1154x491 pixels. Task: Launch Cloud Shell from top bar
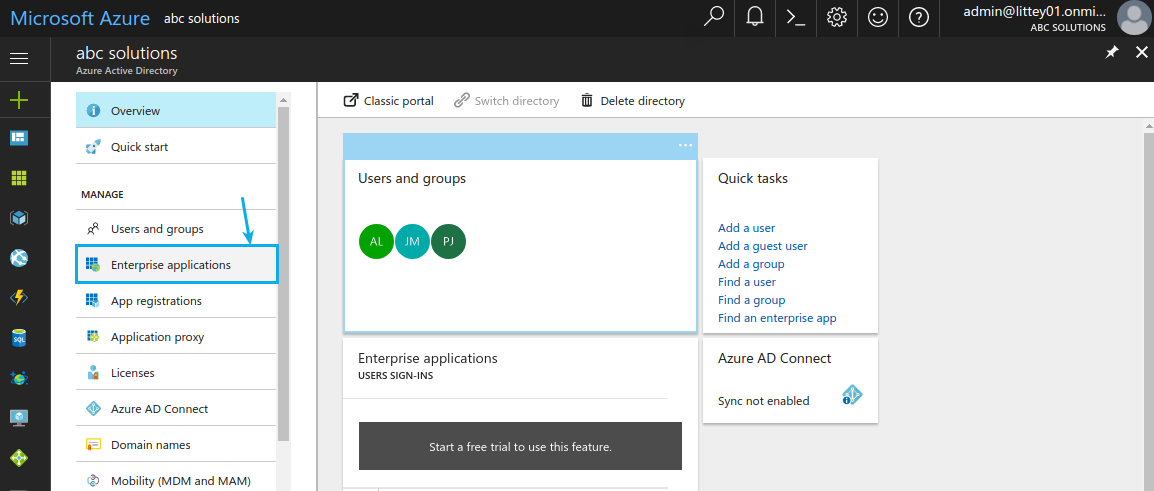coord(796,18)
